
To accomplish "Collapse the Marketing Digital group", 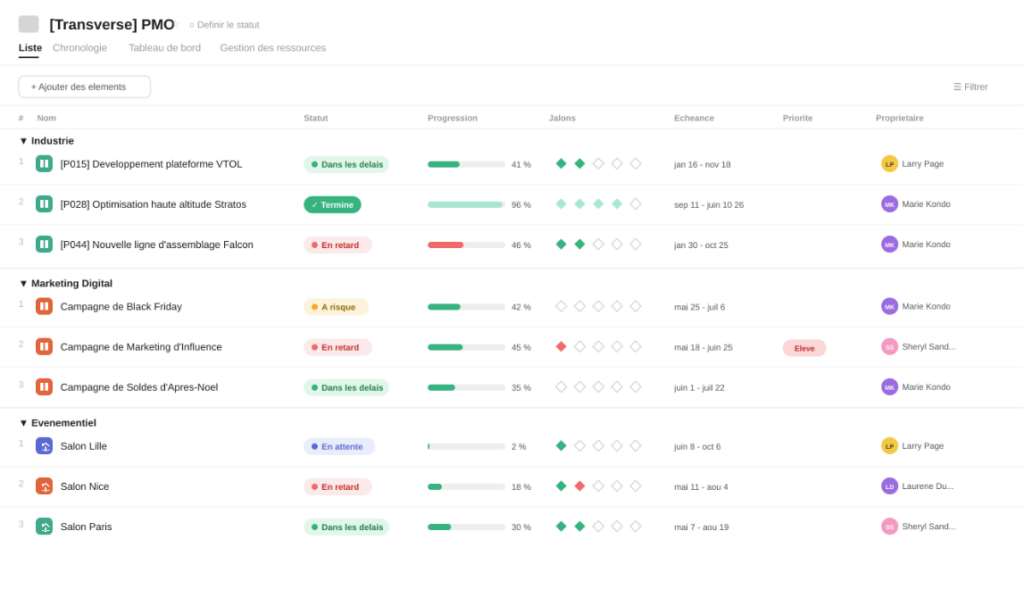I will click(24, 283).
